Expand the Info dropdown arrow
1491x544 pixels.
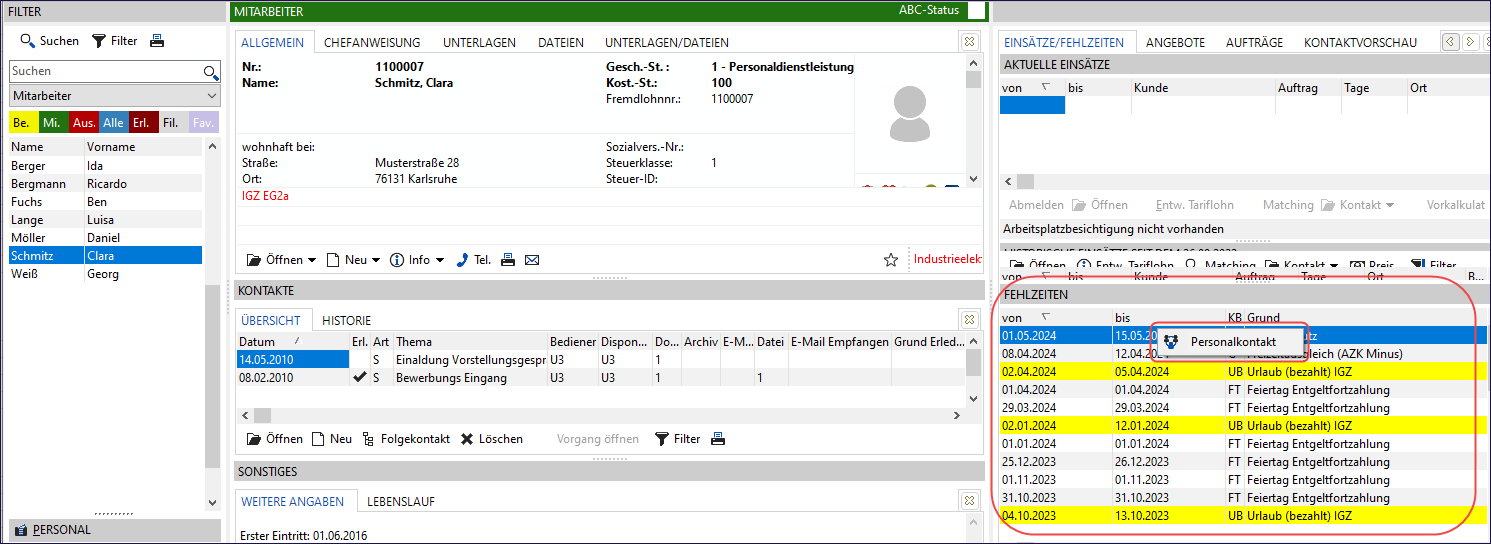click(x=441, y=260)
